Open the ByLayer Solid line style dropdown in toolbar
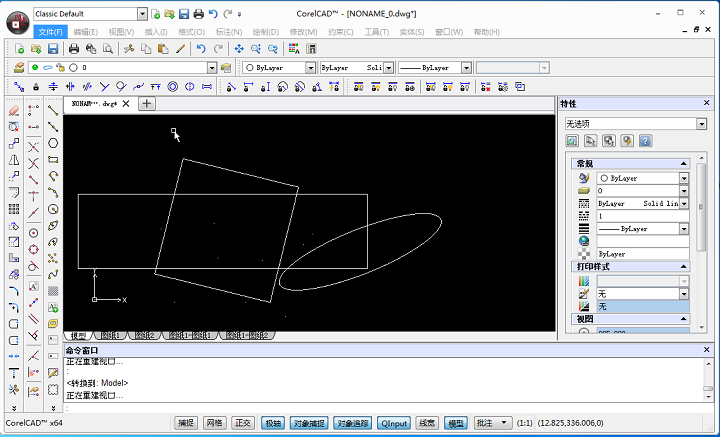 388,68
